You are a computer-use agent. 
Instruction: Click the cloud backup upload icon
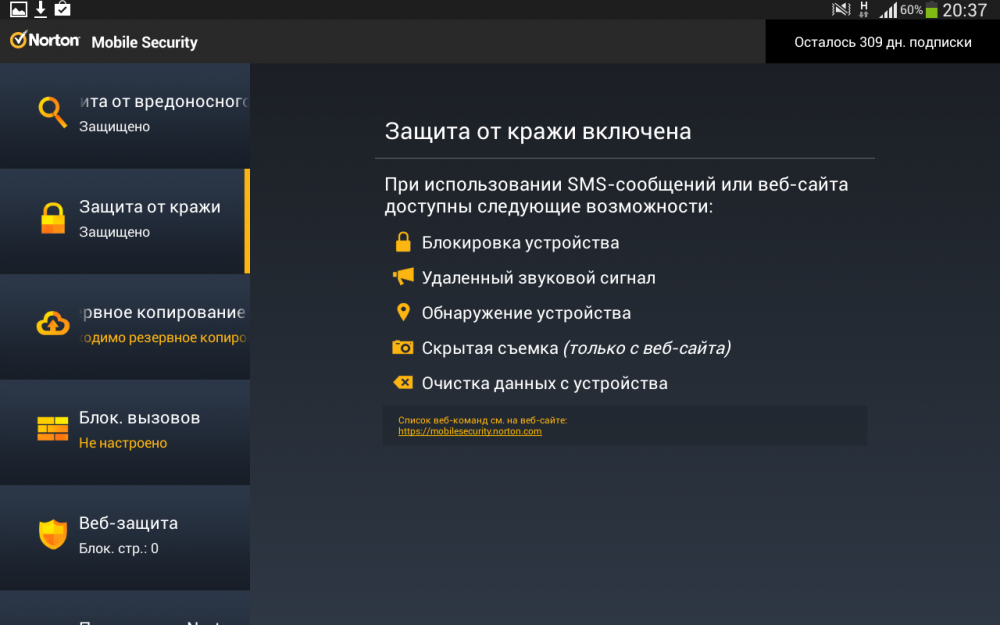pos(53,323)
